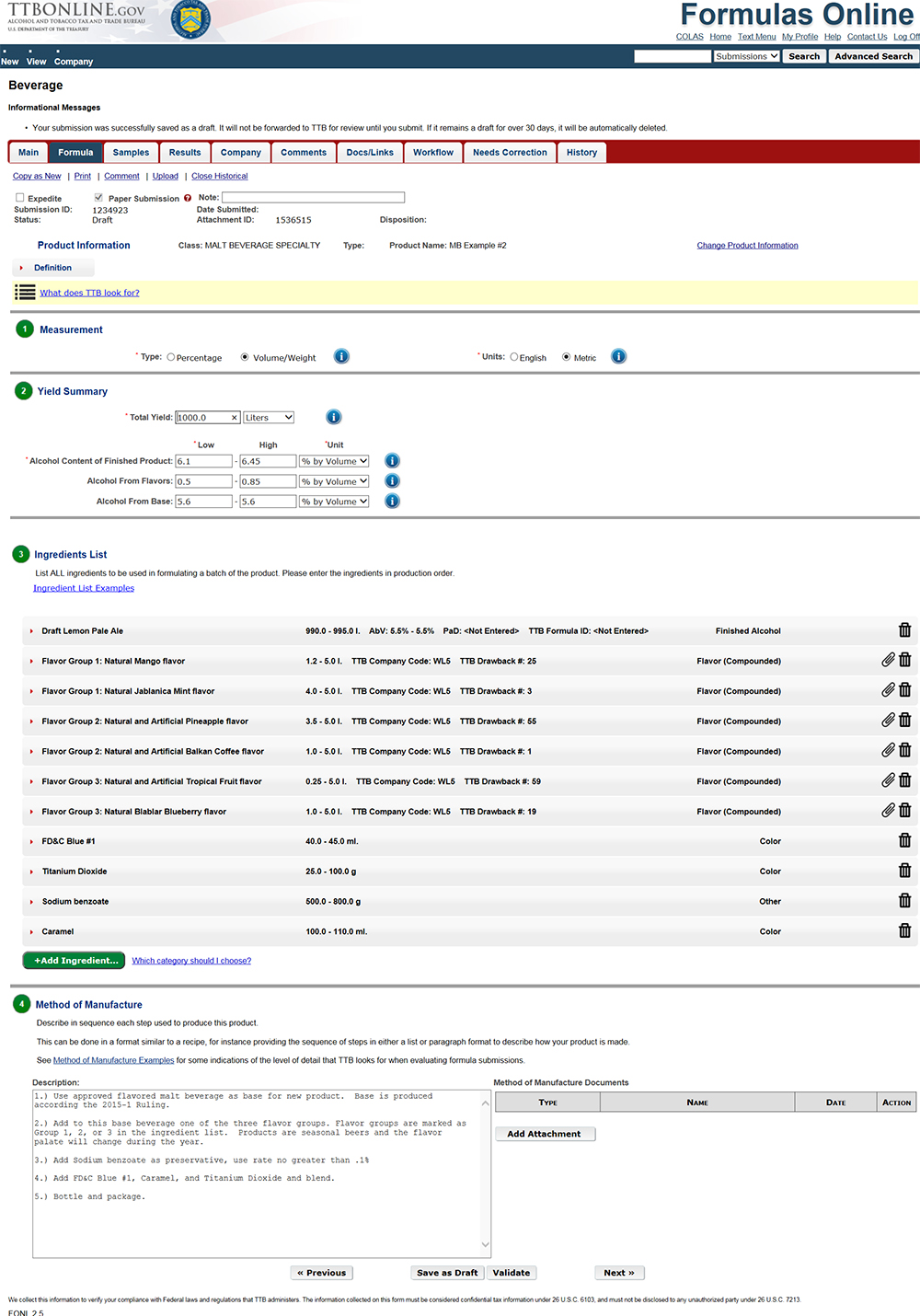This screenshot has height=1316, width=920.
Task: Open unit dropdown for Alcohol From Base
Action: point(334,502)
